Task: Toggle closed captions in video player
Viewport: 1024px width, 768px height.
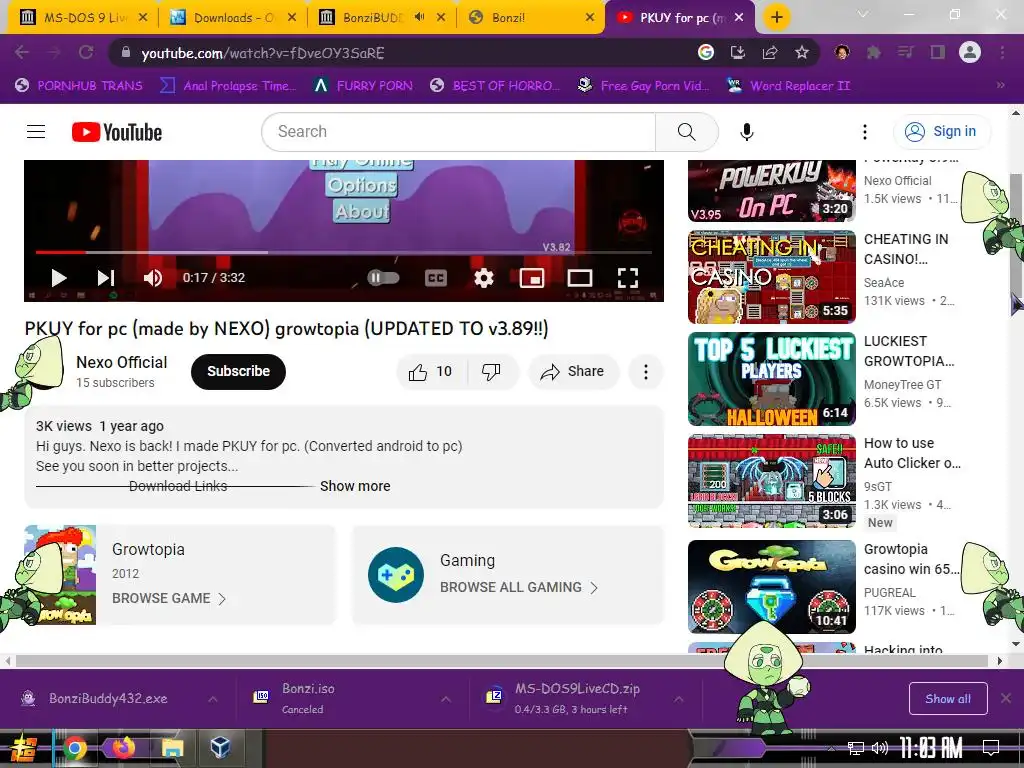Action: (x=436, y=278)
